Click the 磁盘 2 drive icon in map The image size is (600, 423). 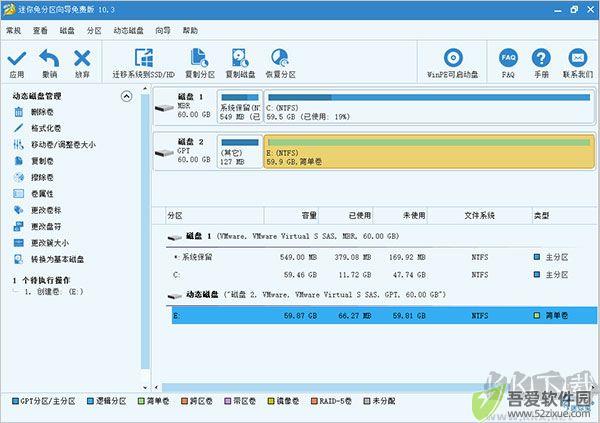165,153
